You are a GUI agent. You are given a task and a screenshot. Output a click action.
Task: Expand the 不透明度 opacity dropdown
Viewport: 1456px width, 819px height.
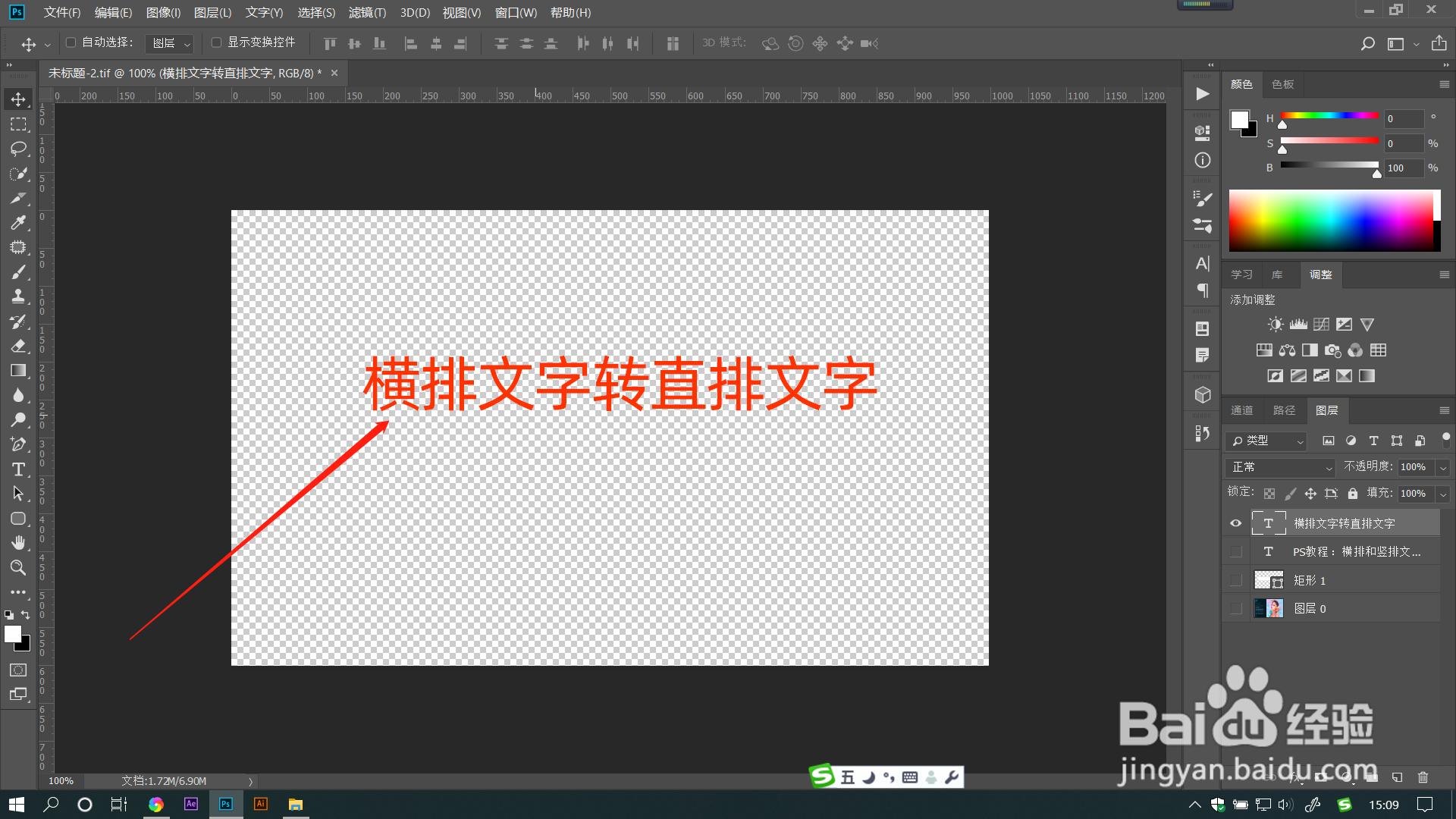point(1443,468)
